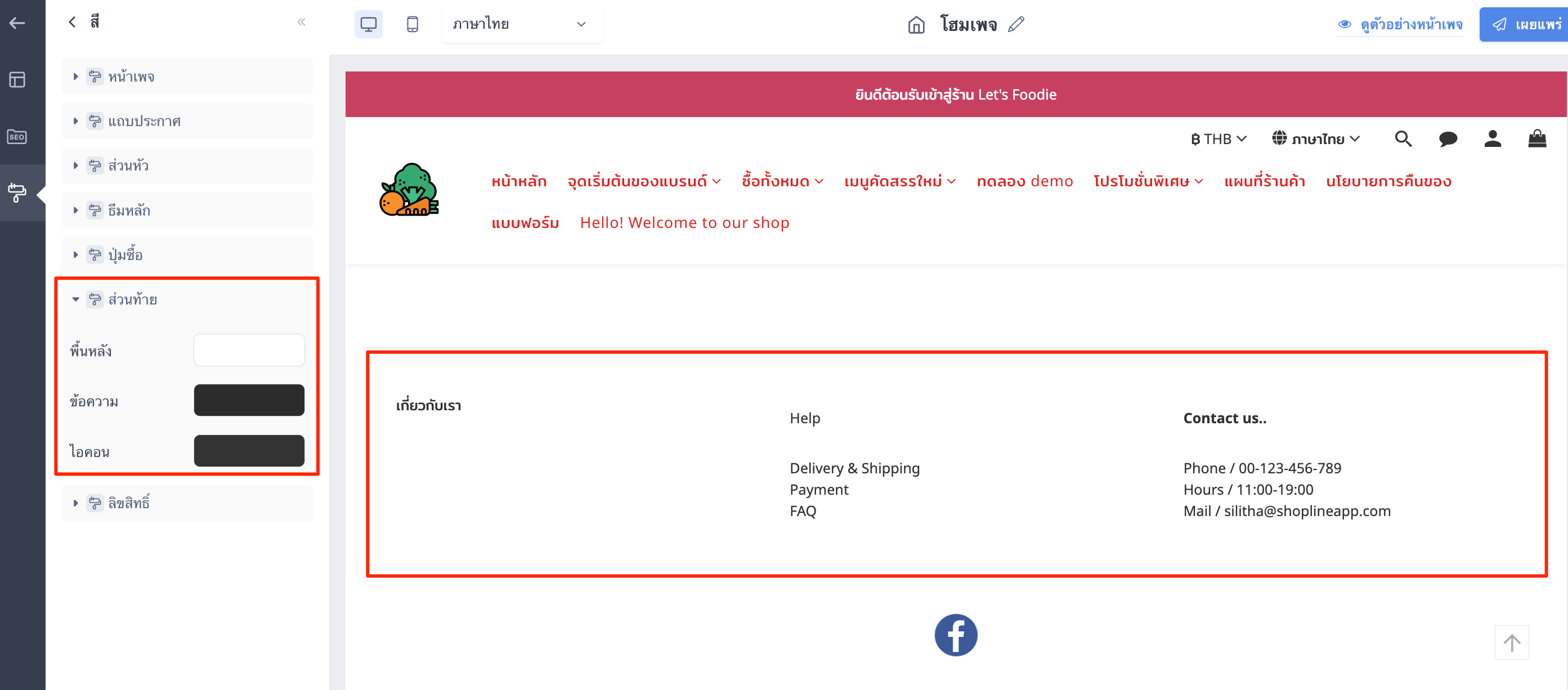1568x690 pixels.
Task: Open the SEO settings icon
Action: [x=17, y=136]
